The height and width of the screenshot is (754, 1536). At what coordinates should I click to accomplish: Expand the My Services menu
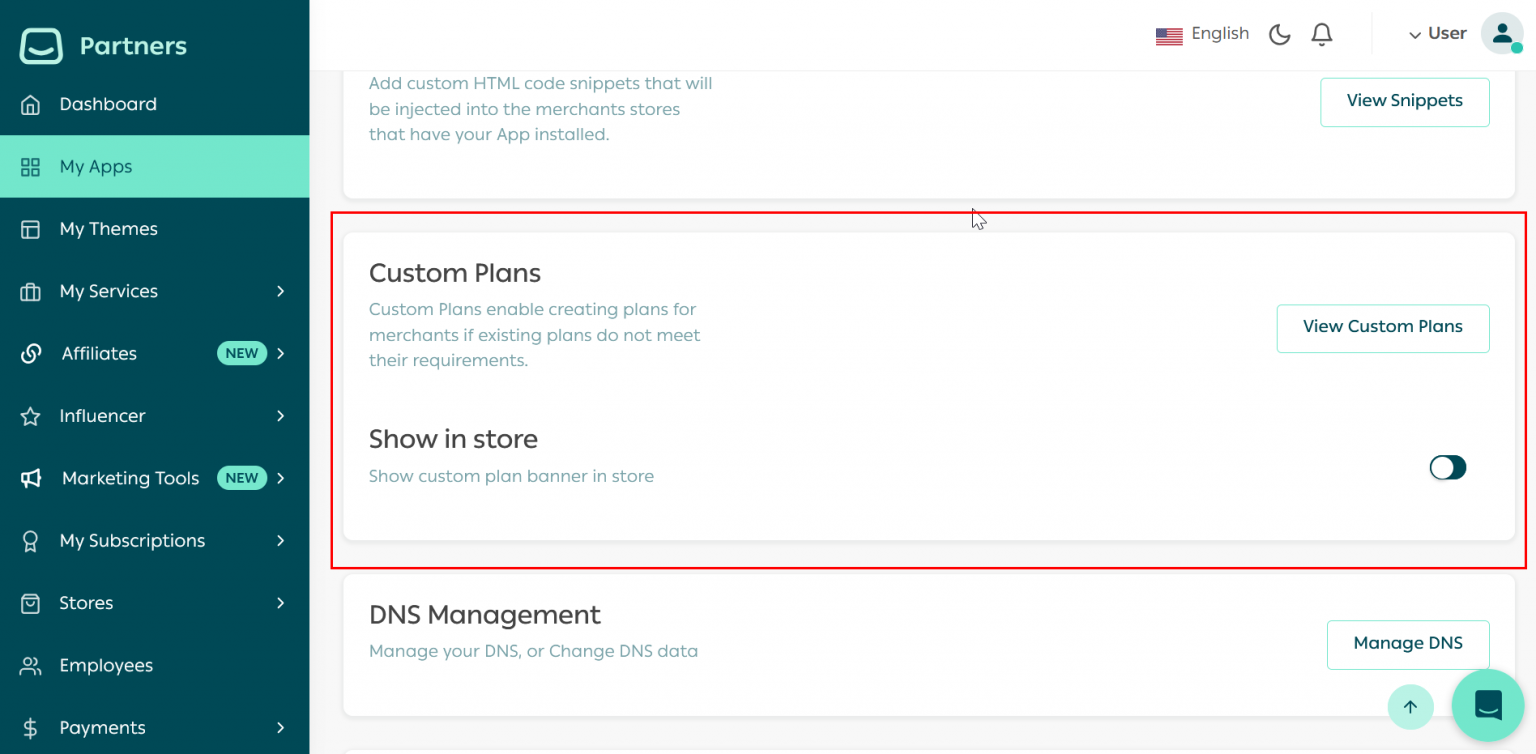click(110, 291)
